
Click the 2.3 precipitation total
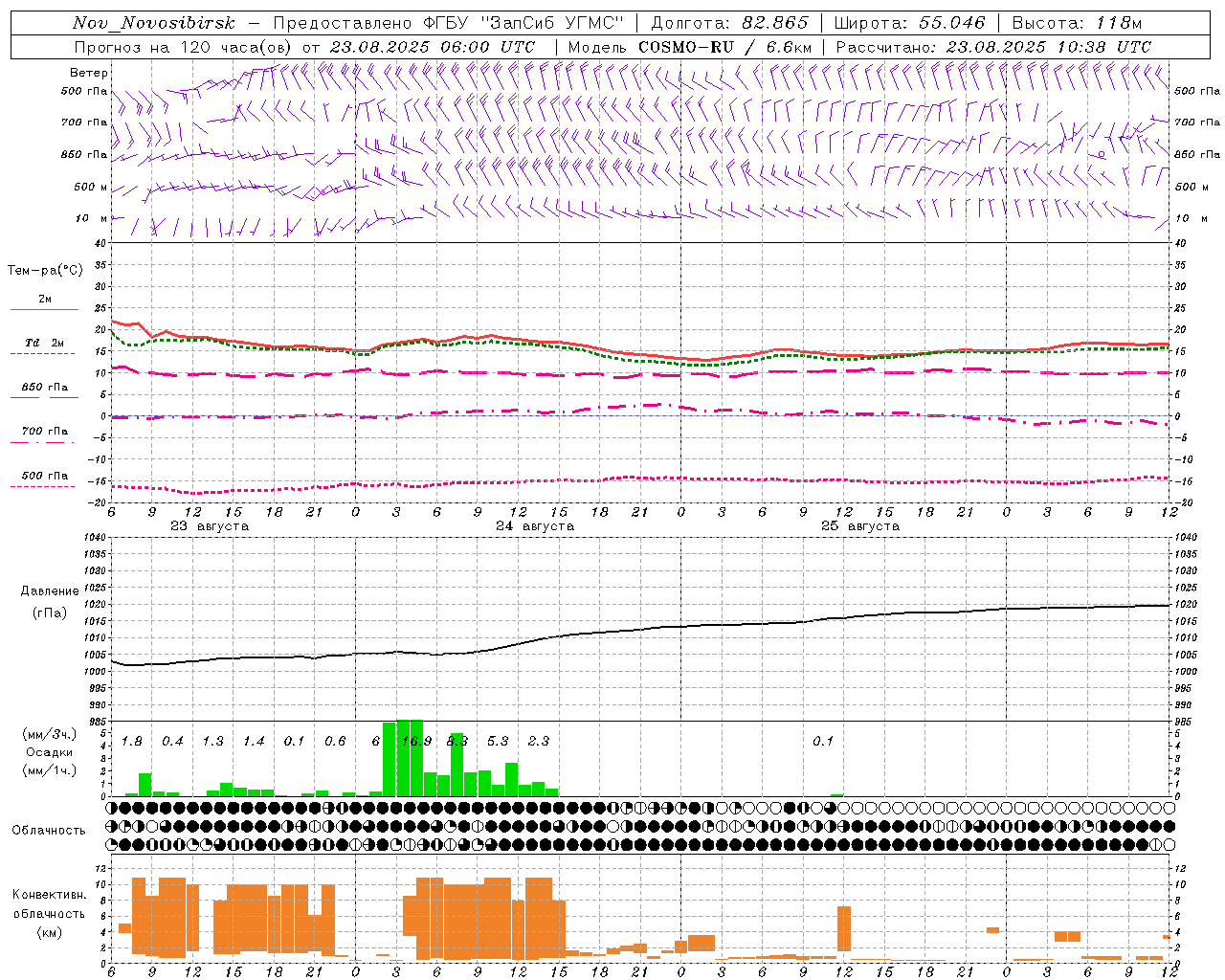pyautogui.click(x=539, y=742)
